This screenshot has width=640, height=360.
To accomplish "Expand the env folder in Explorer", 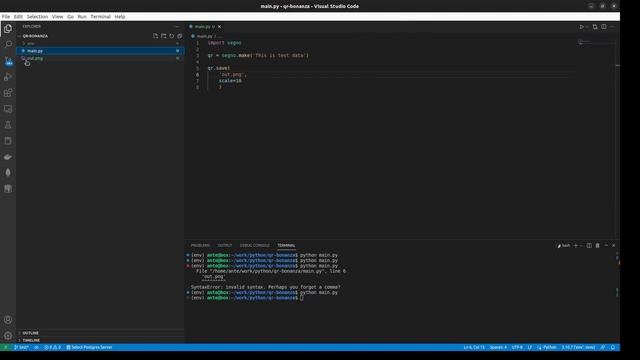I will coord(100,43).
